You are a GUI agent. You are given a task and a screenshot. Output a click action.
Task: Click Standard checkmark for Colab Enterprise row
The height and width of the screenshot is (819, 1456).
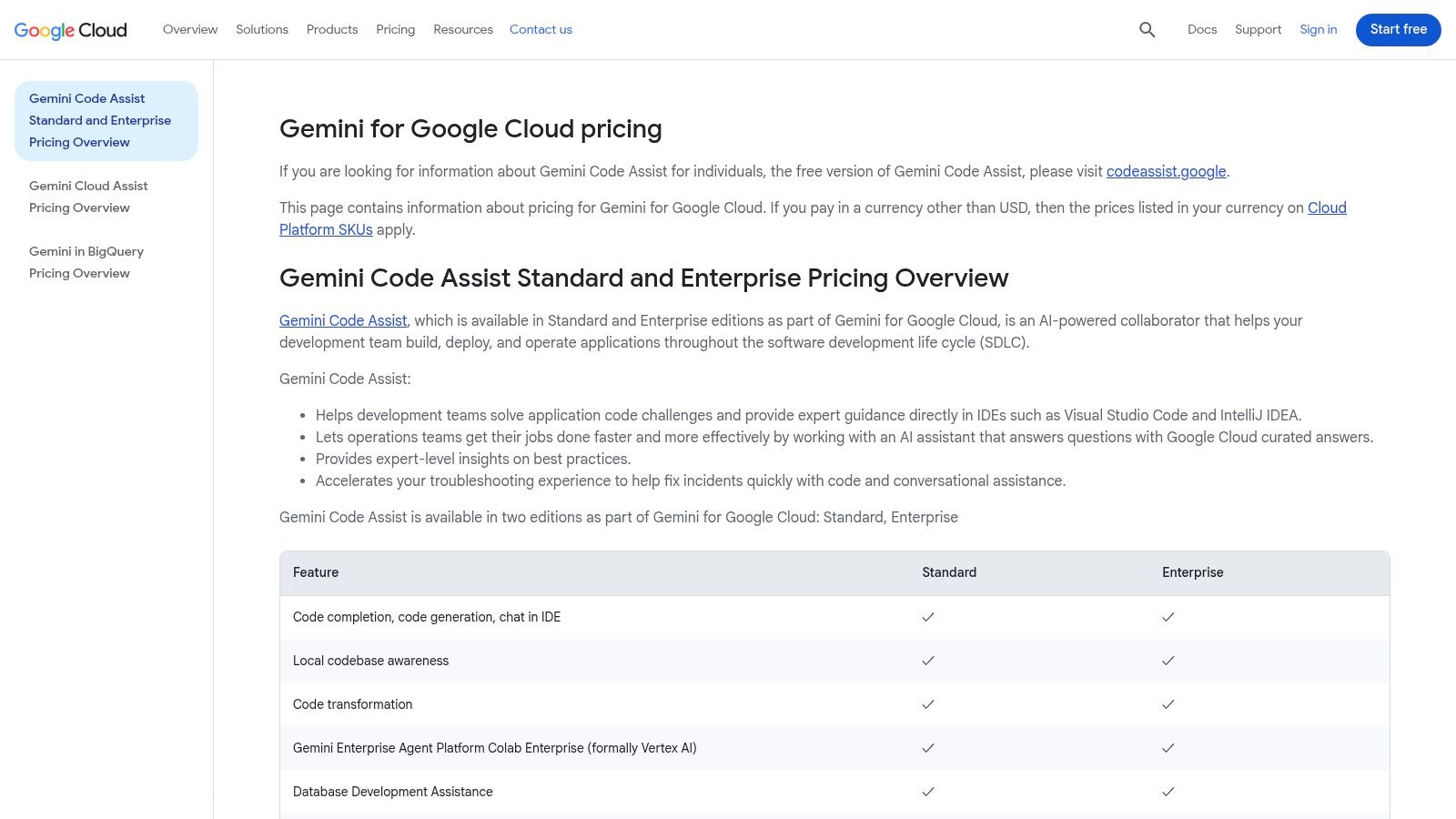pos(928,748)
